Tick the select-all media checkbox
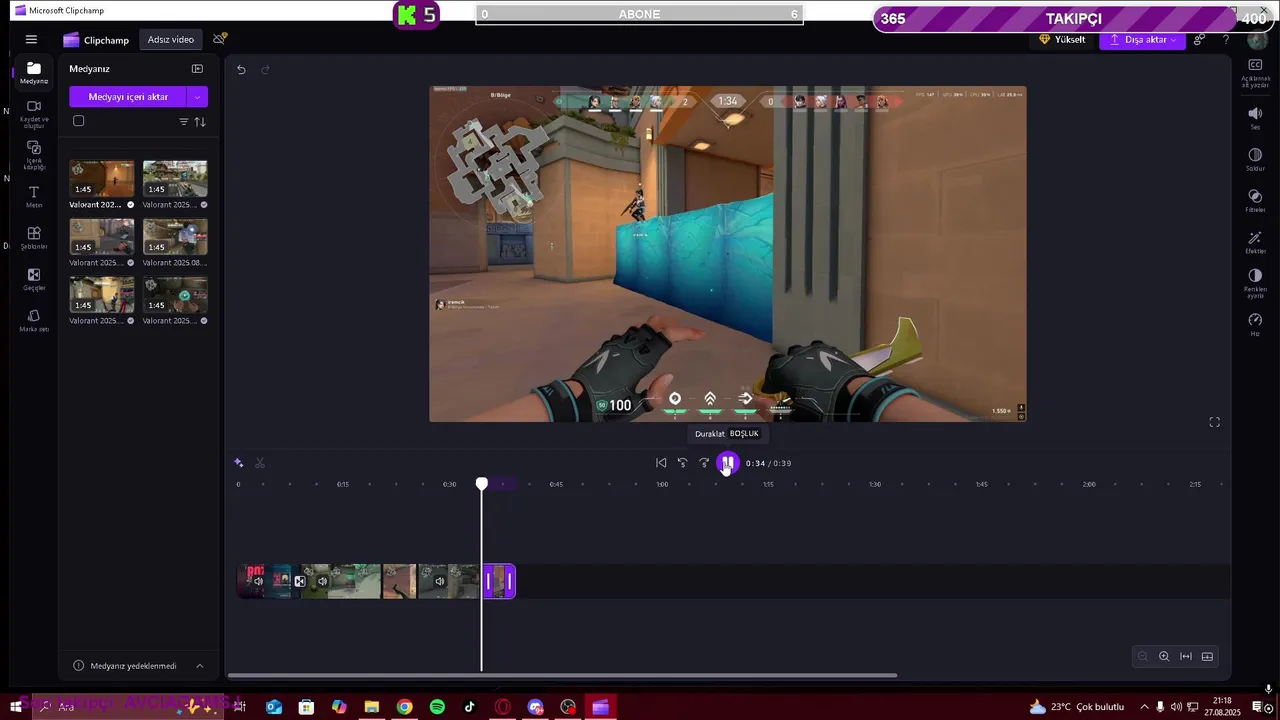Screen dimensions: 1280x720 (x=79, y=121)
